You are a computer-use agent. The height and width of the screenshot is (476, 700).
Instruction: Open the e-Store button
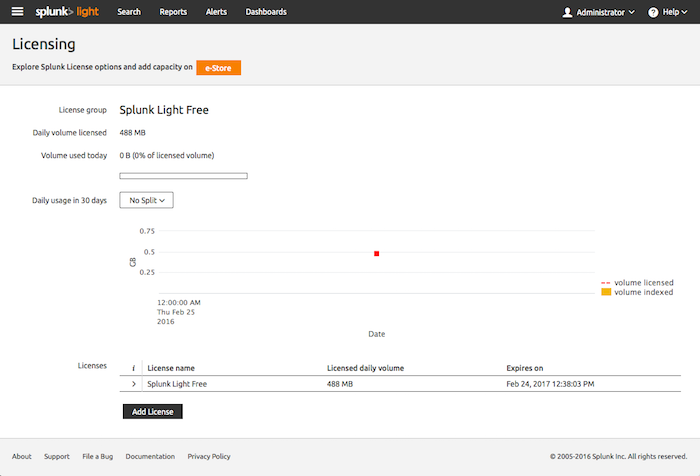click(218, 68)
